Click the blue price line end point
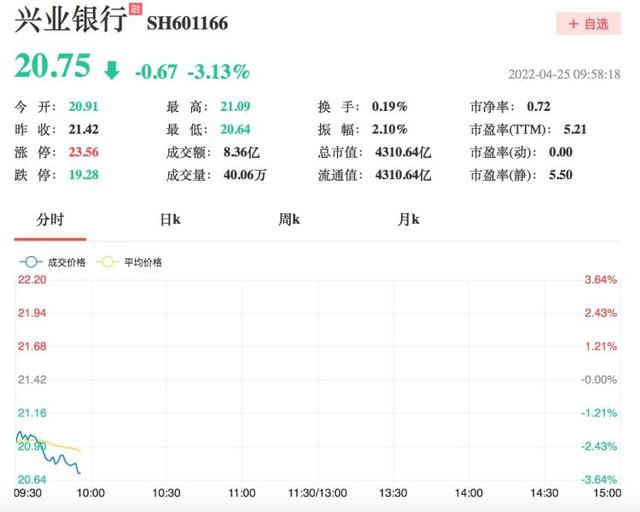 [x=79, y=473]
